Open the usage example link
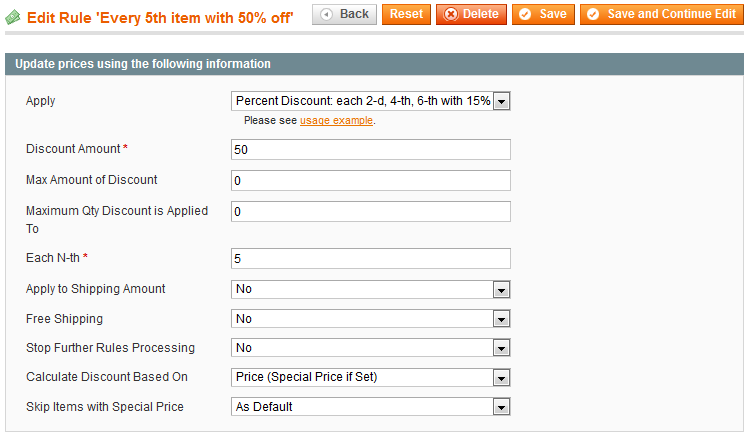 (x=336, y=120)
